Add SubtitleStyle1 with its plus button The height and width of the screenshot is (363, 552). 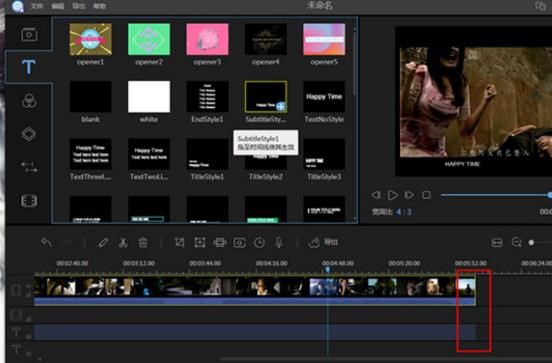point(281,106)
